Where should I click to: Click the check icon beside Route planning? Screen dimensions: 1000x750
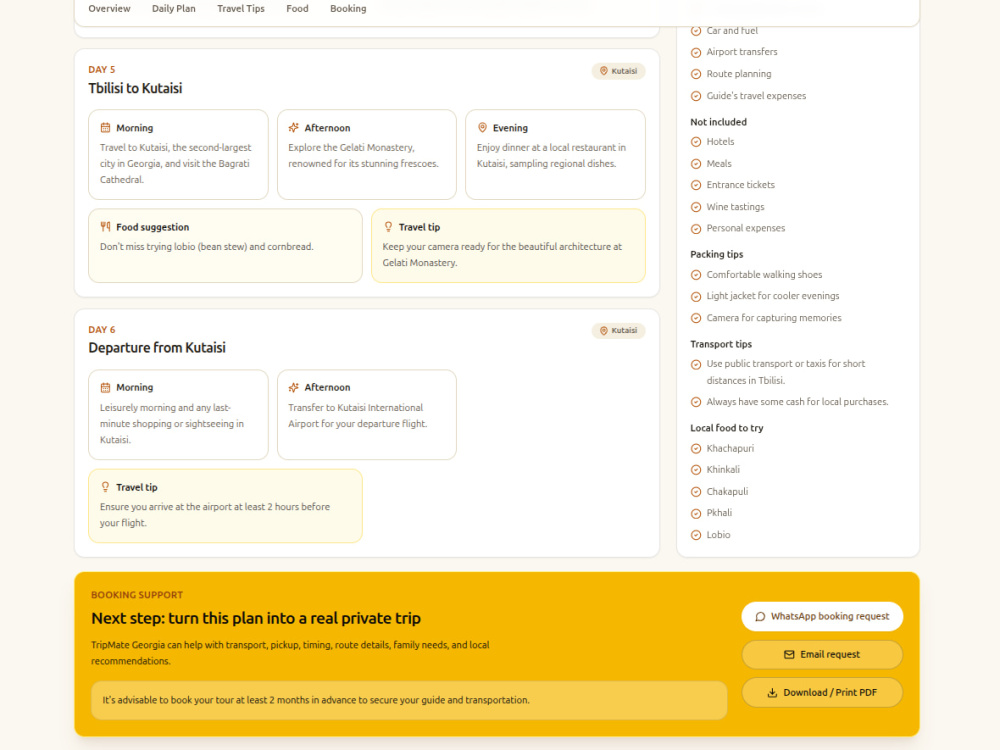tap(696, 74)
